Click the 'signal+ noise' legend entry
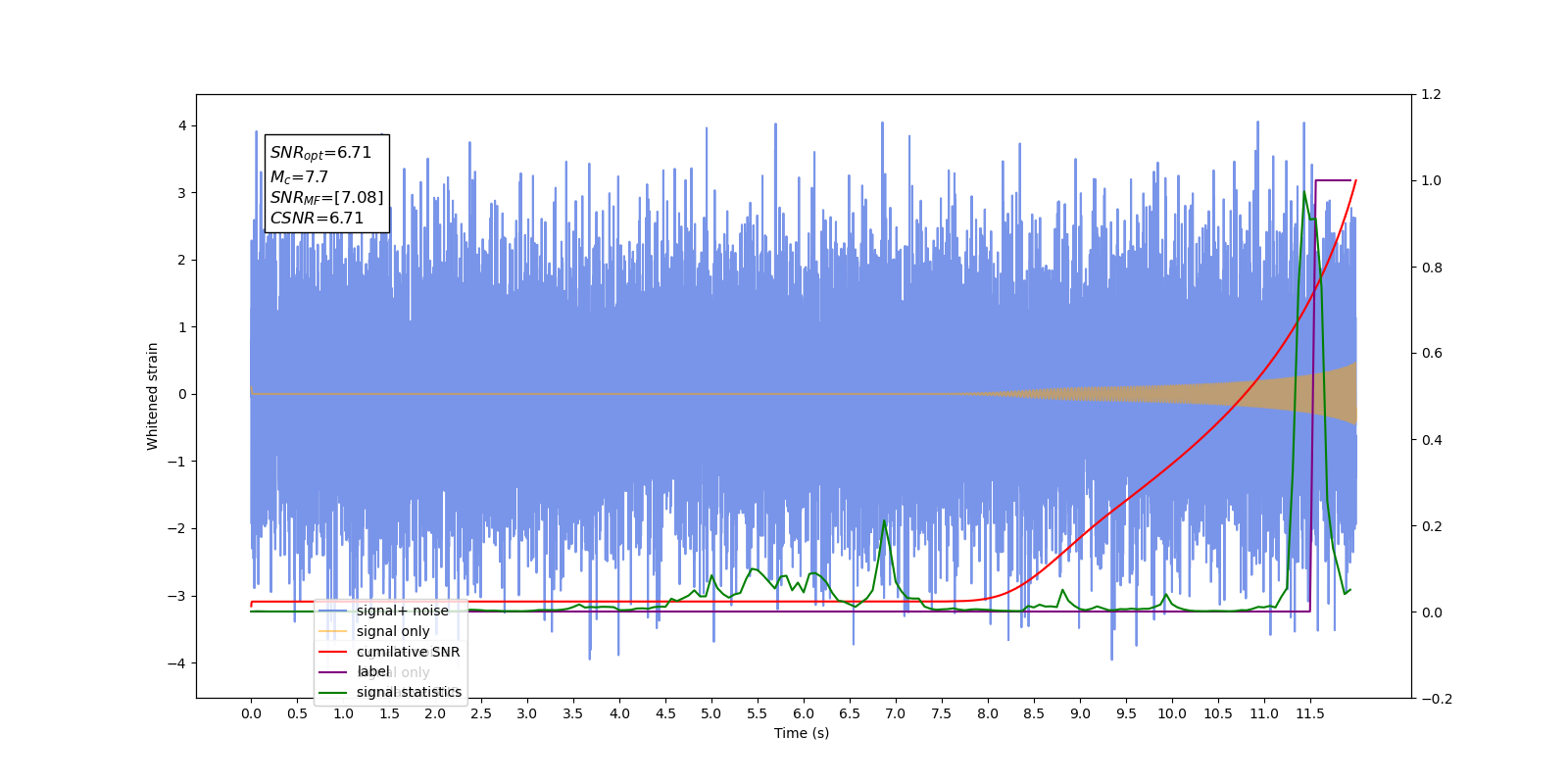Image resolution: width=1568 pixels, height=784 pixels. tap(403, 611)
